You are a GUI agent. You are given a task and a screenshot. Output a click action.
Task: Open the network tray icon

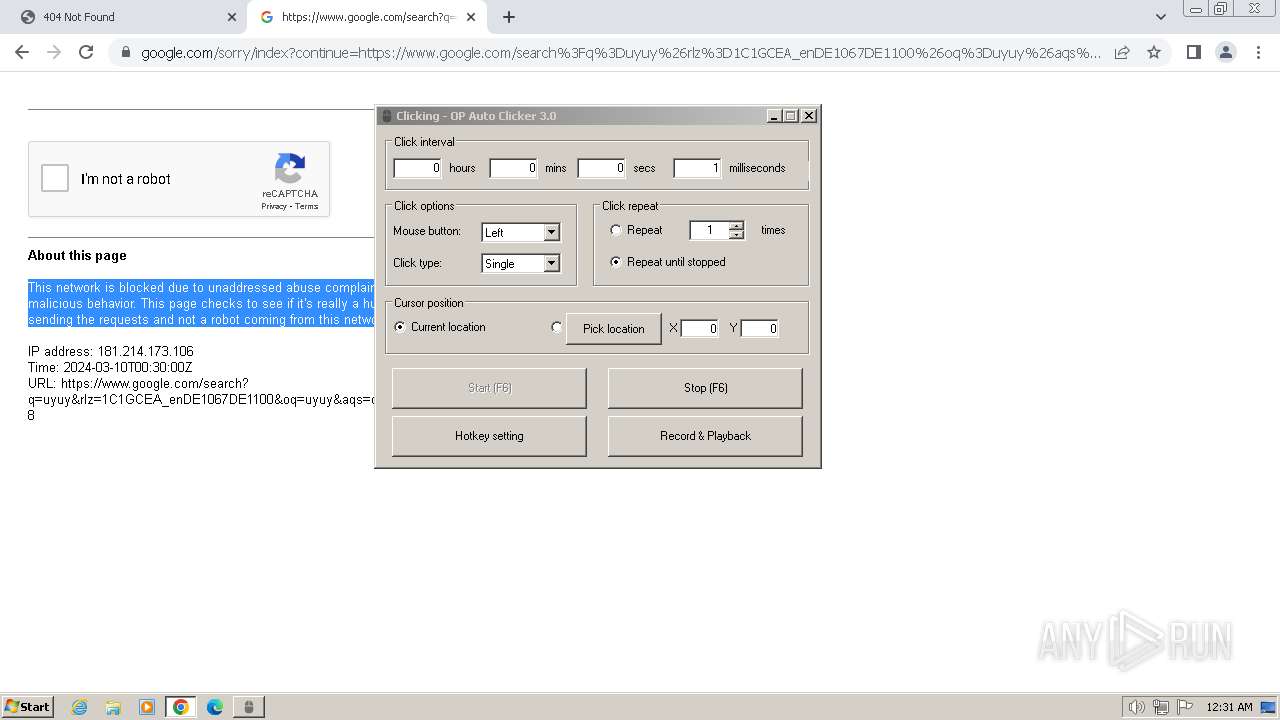click(1161, 707)
